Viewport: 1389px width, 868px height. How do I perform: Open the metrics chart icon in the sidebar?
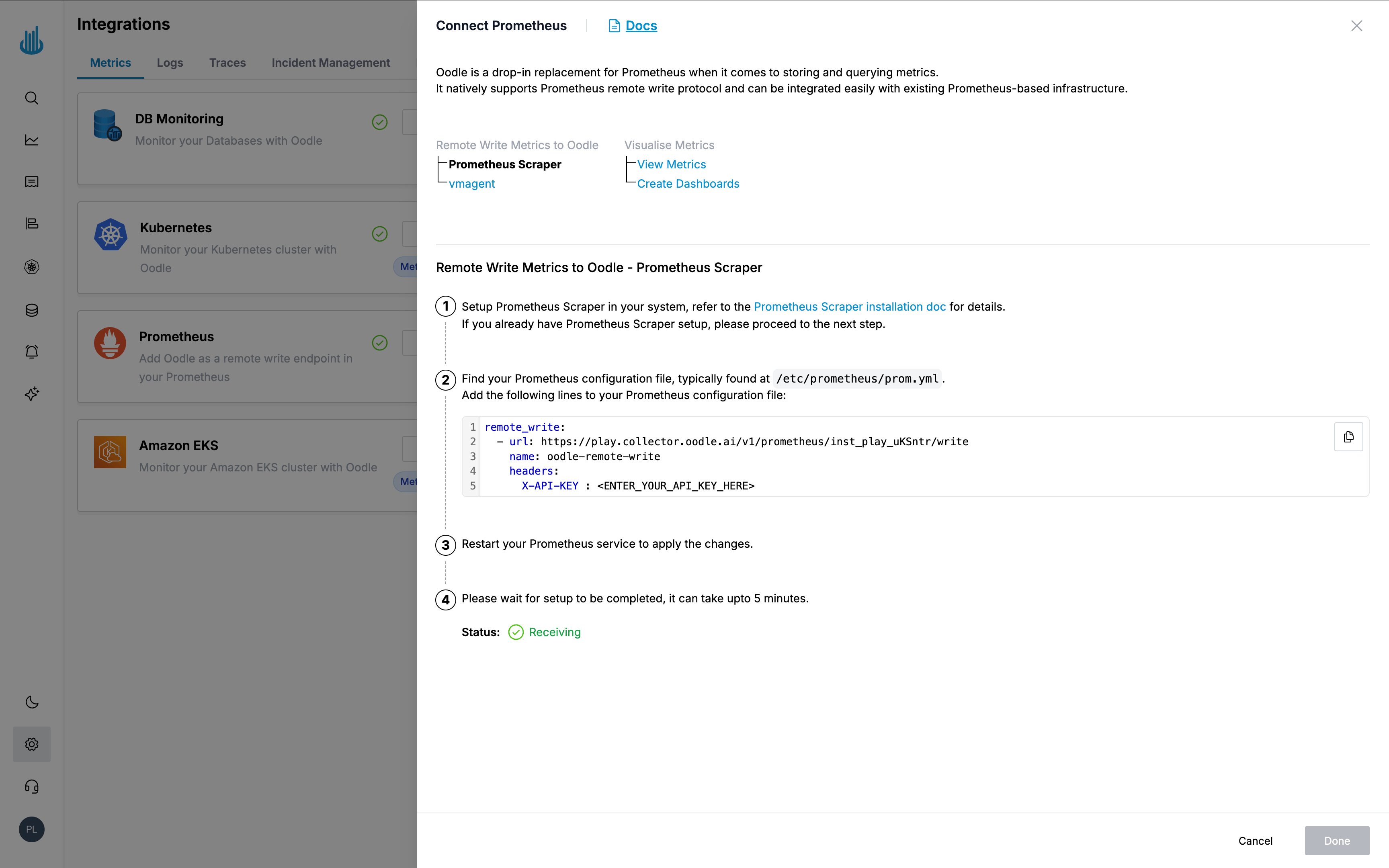(32, 140)
